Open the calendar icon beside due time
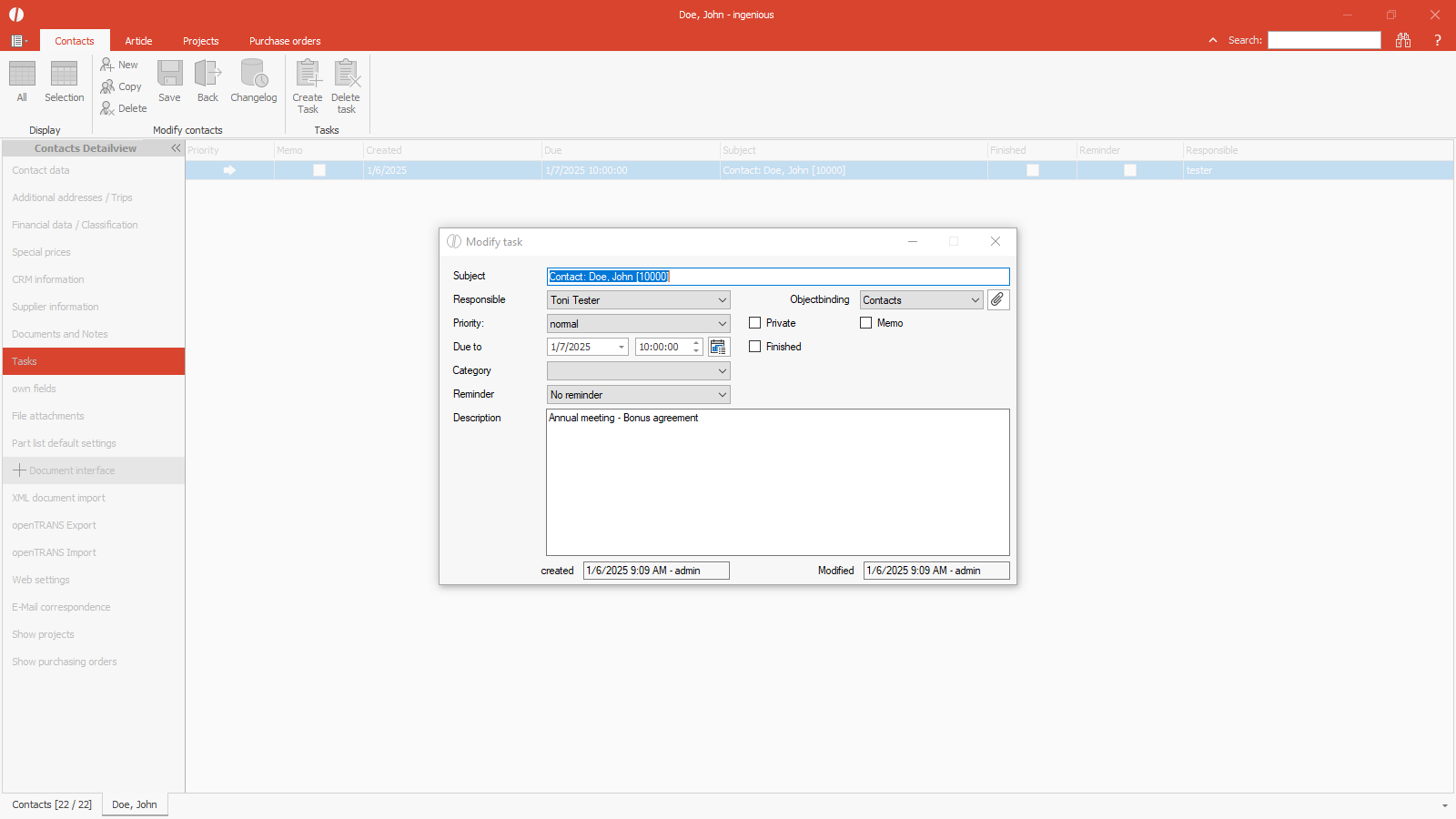This screenshot has height=819, width=1456. 718,347
